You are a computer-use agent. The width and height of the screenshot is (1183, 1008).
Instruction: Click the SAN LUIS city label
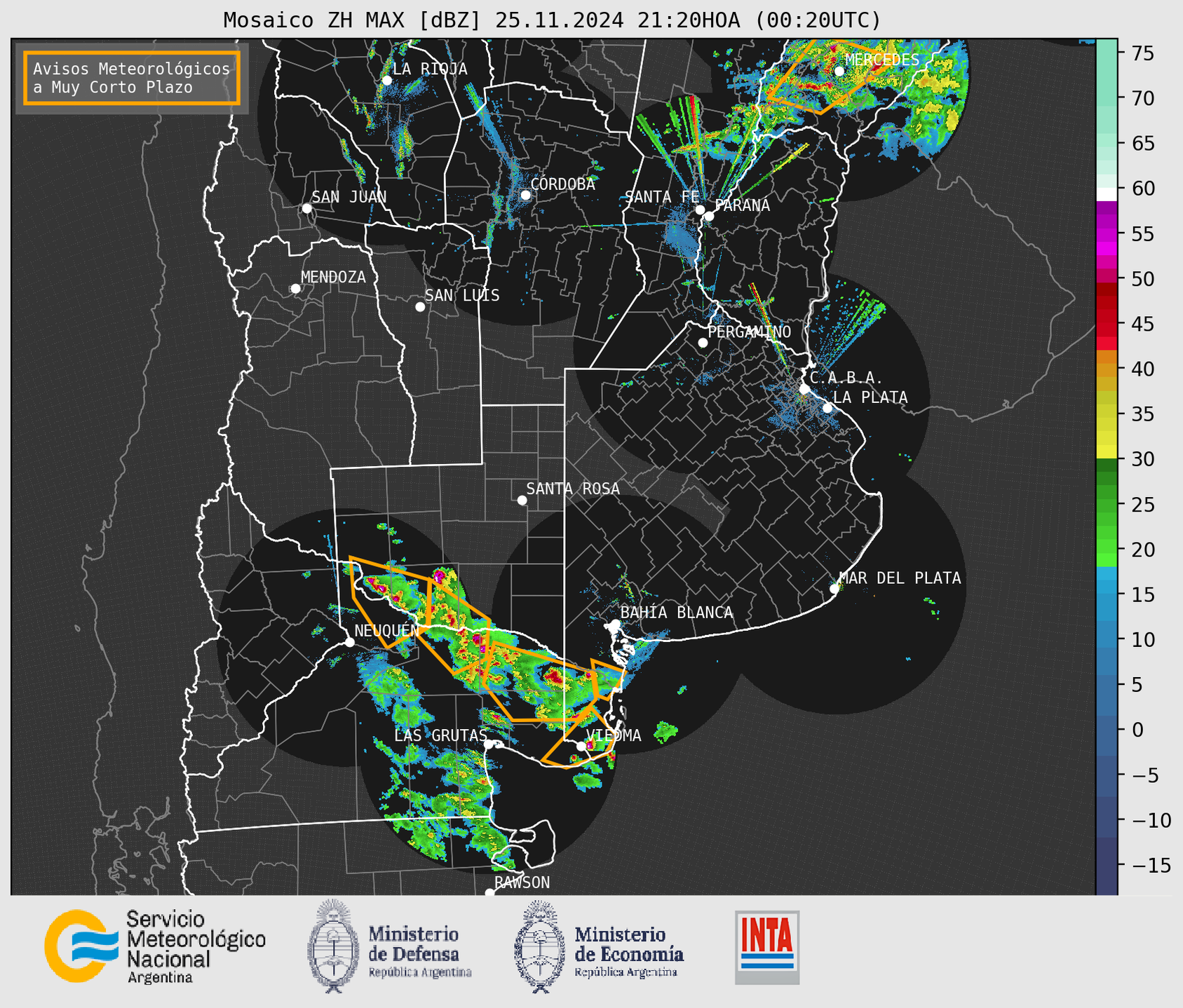(462, 295)
